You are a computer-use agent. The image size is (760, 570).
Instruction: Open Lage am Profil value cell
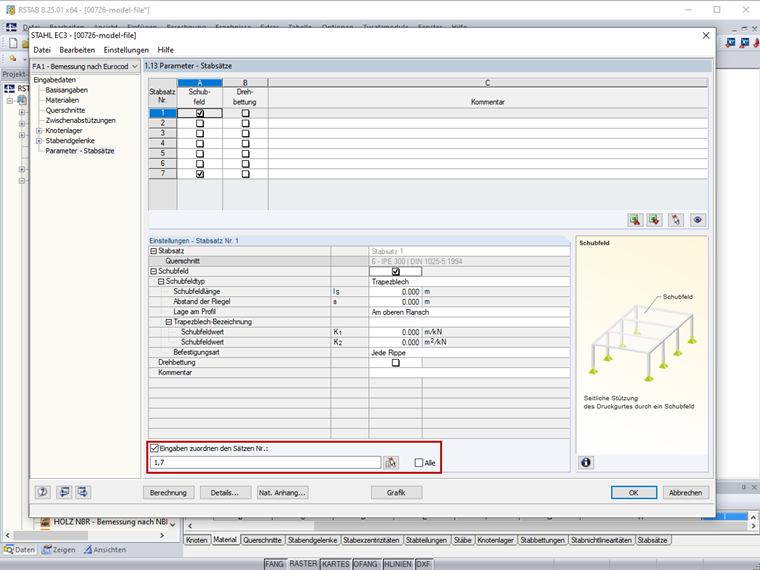[469, 312]
